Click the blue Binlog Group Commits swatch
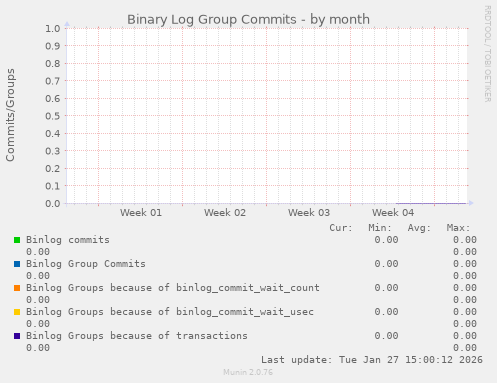497x383 pixels. point(17,264)
